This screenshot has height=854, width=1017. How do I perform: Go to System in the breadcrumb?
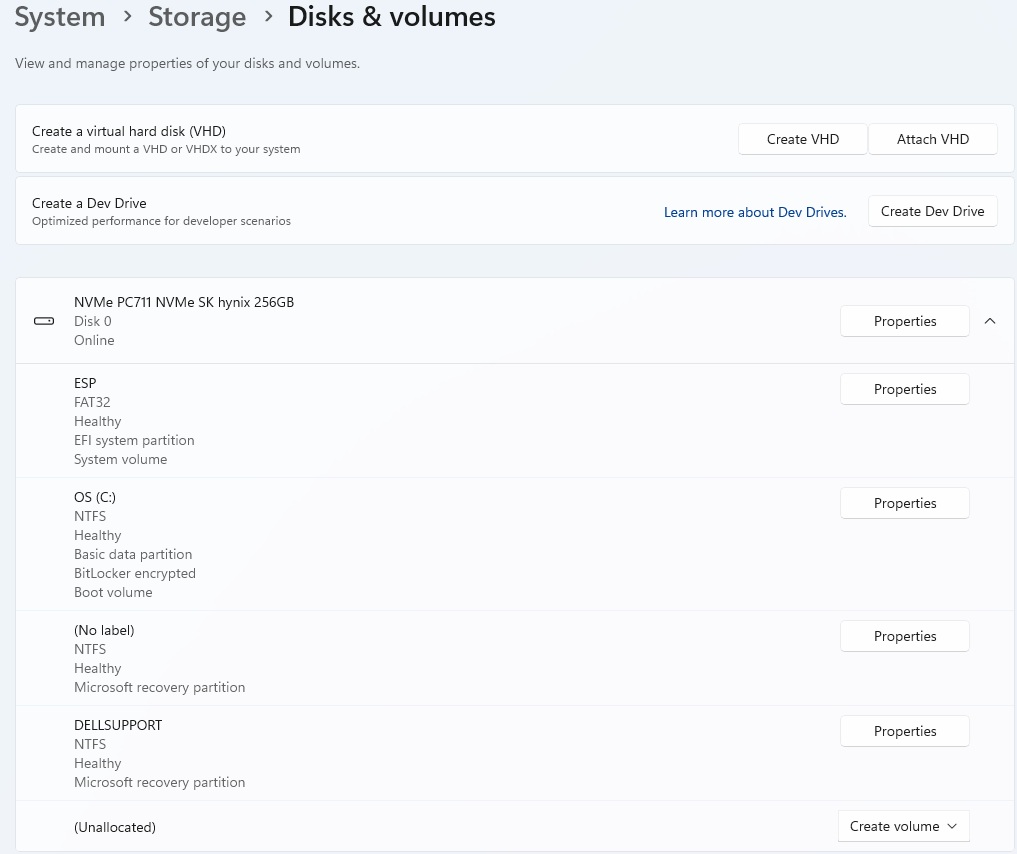(60, 17)
